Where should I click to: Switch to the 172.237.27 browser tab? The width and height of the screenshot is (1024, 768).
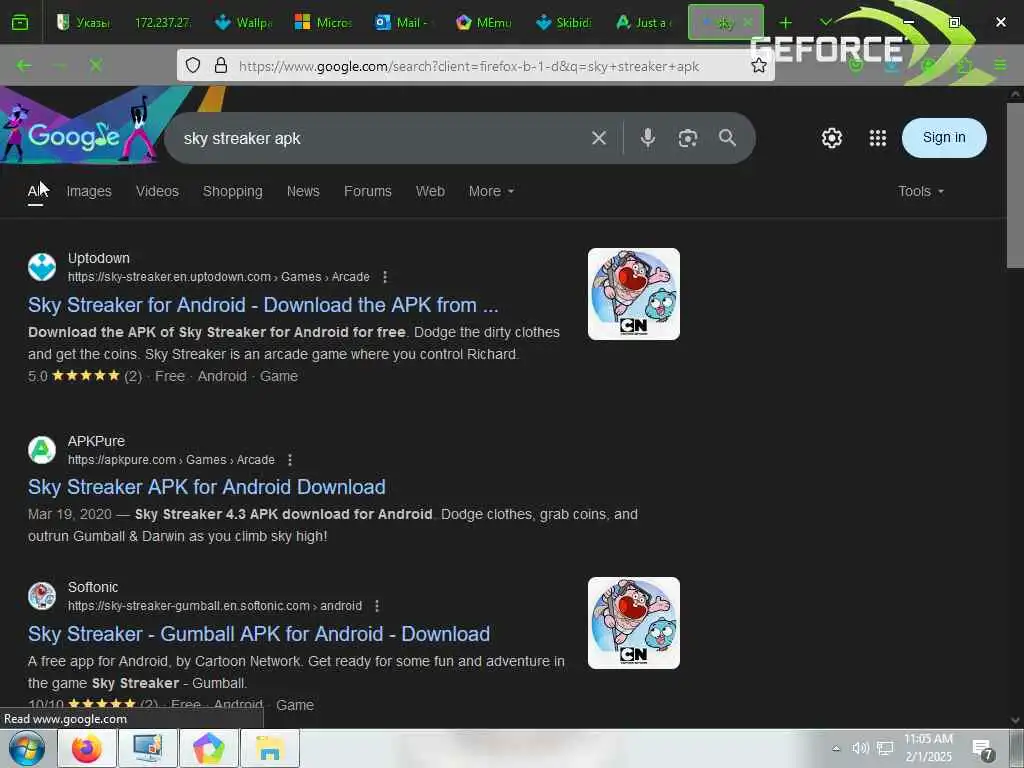[163, 22]
